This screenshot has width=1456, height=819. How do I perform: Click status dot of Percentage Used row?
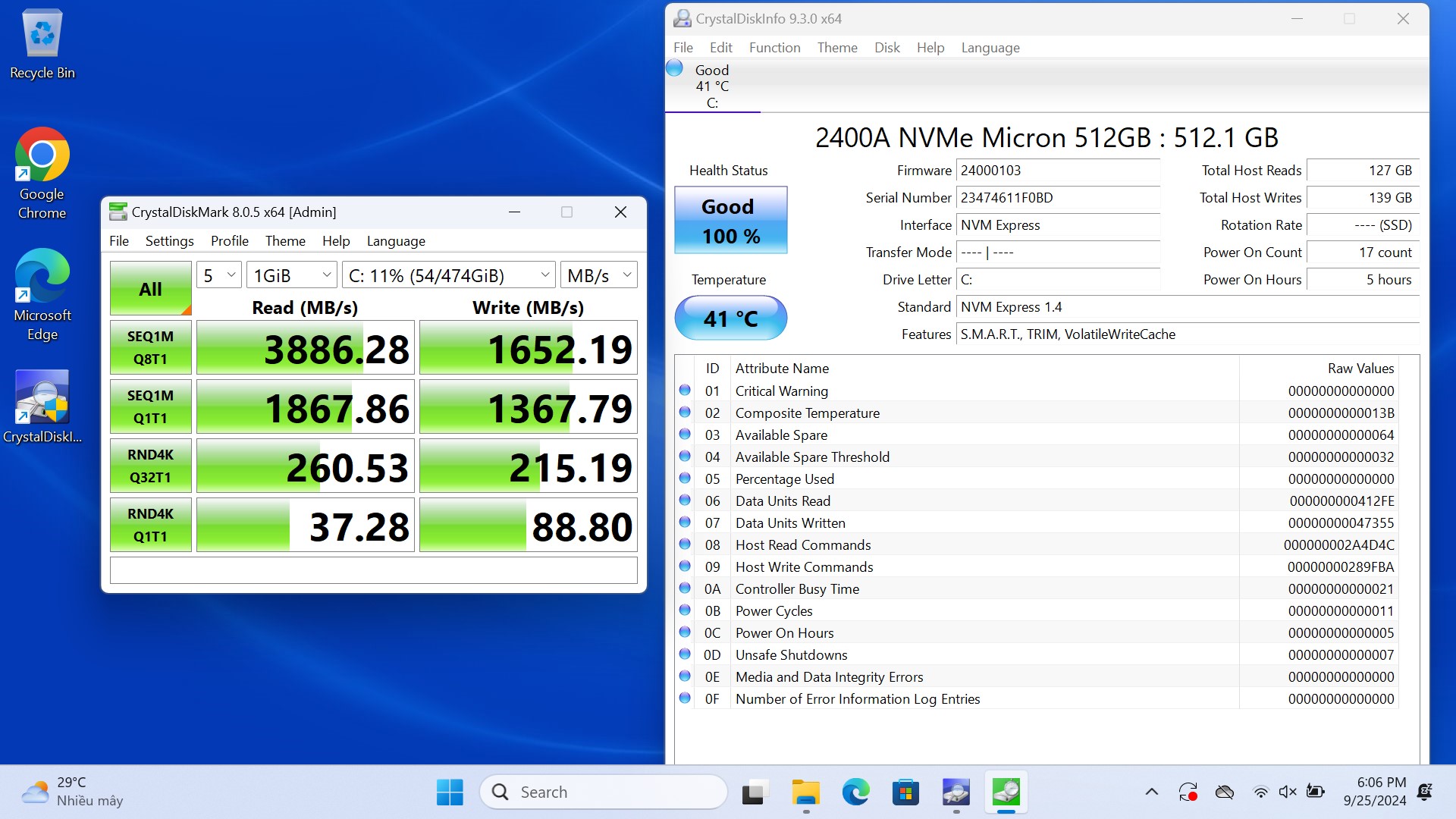click(x=685, y=478)
